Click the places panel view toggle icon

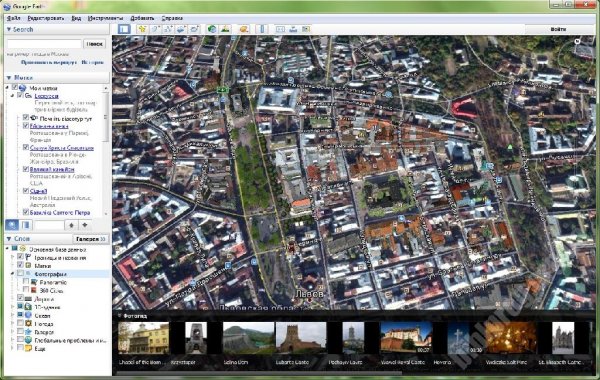click(x=26, y=225)
